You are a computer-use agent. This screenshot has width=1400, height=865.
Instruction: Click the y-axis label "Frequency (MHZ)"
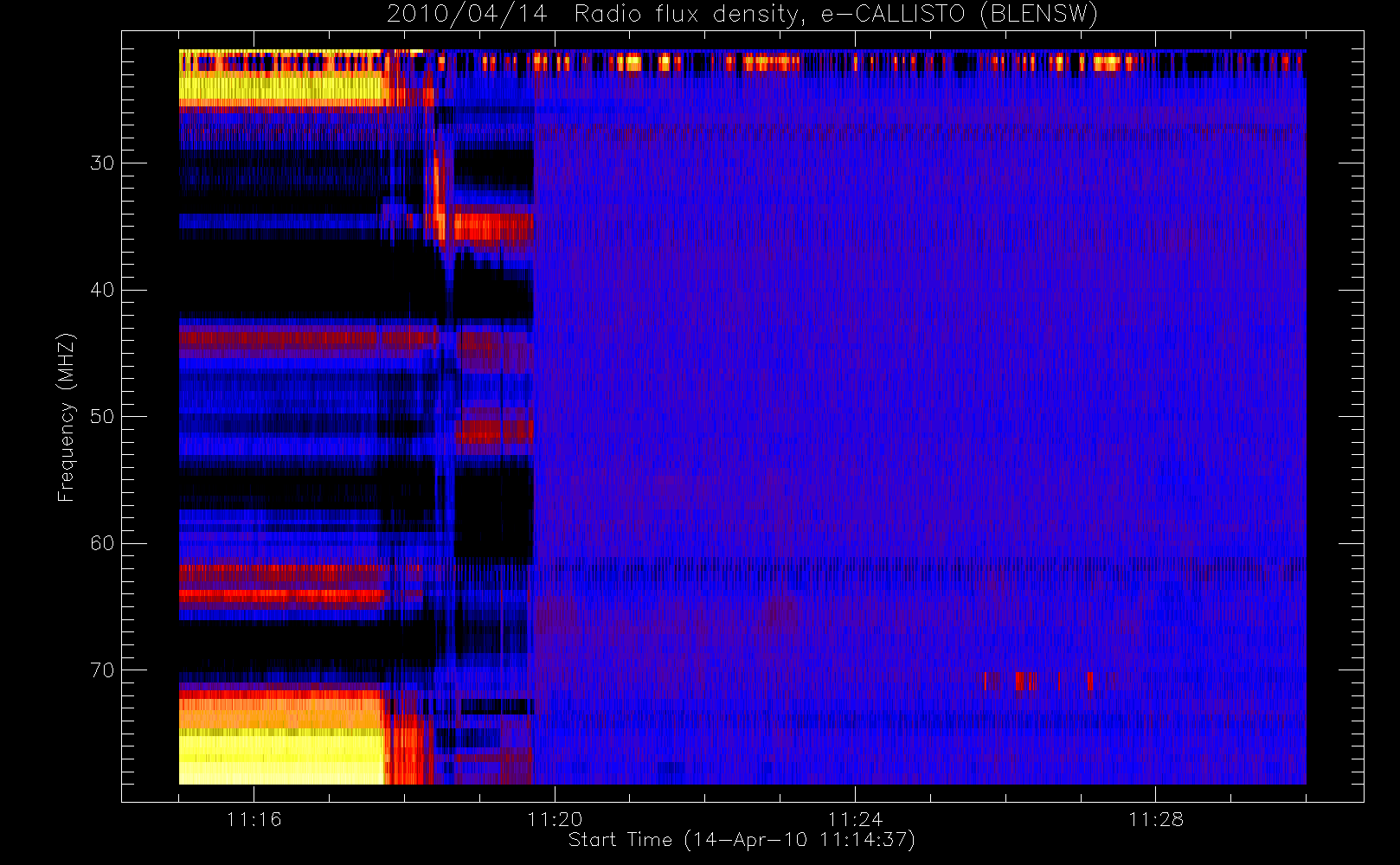pos(67,417)
